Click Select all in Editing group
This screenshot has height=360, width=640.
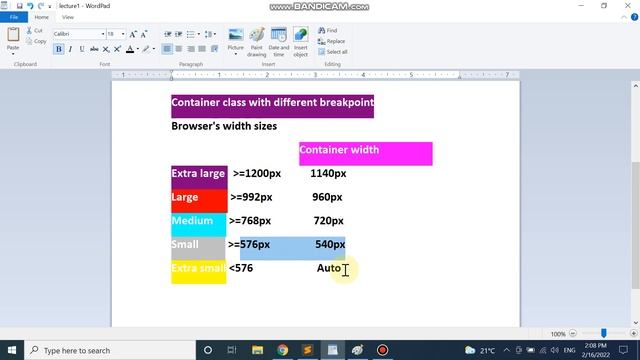tap(333, 52)
